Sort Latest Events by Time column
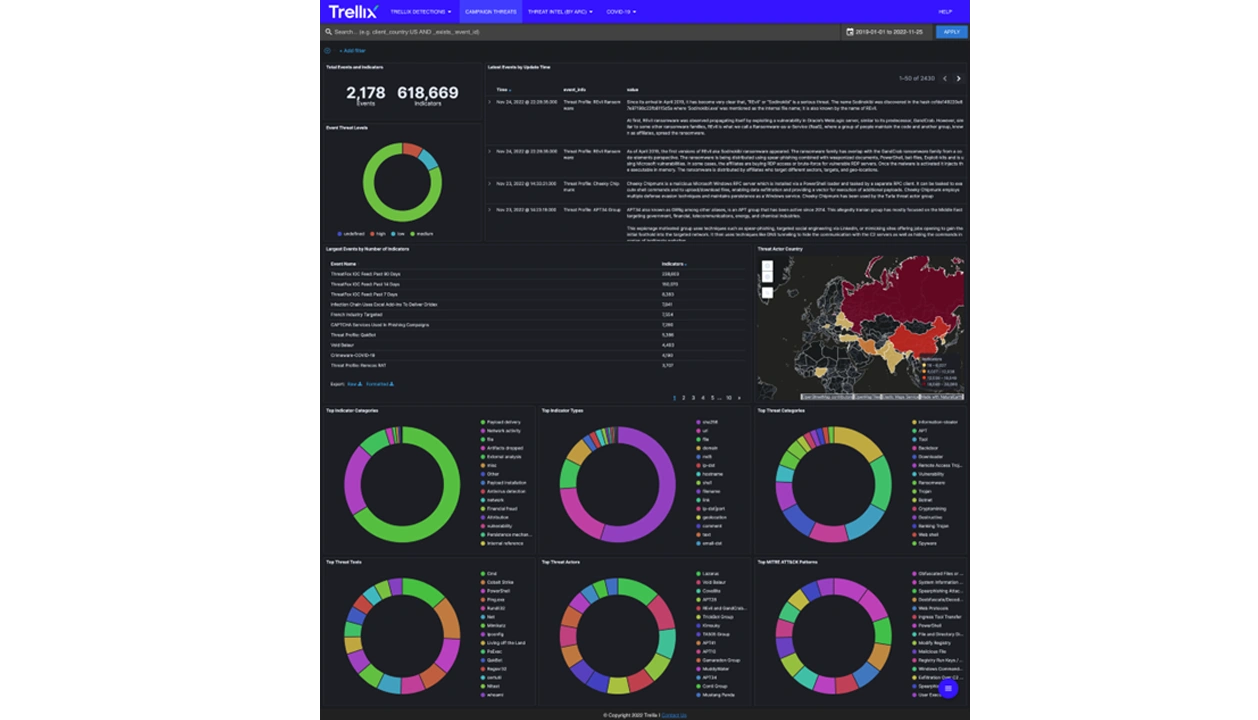The width and height of the screenshot is (1258, 720). tap(503, 90)
